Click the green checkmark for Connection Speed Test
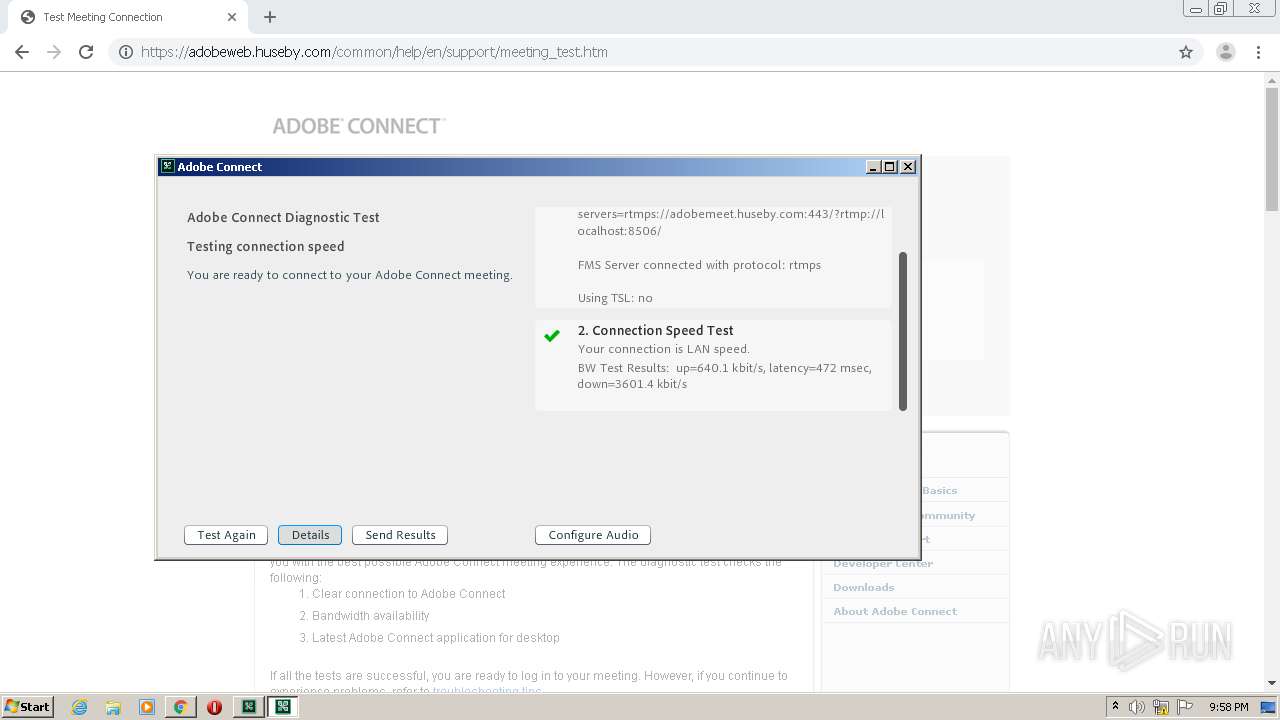Image resolution: width=1280 pixels, height=720 pixels. (x=551, y=336)
